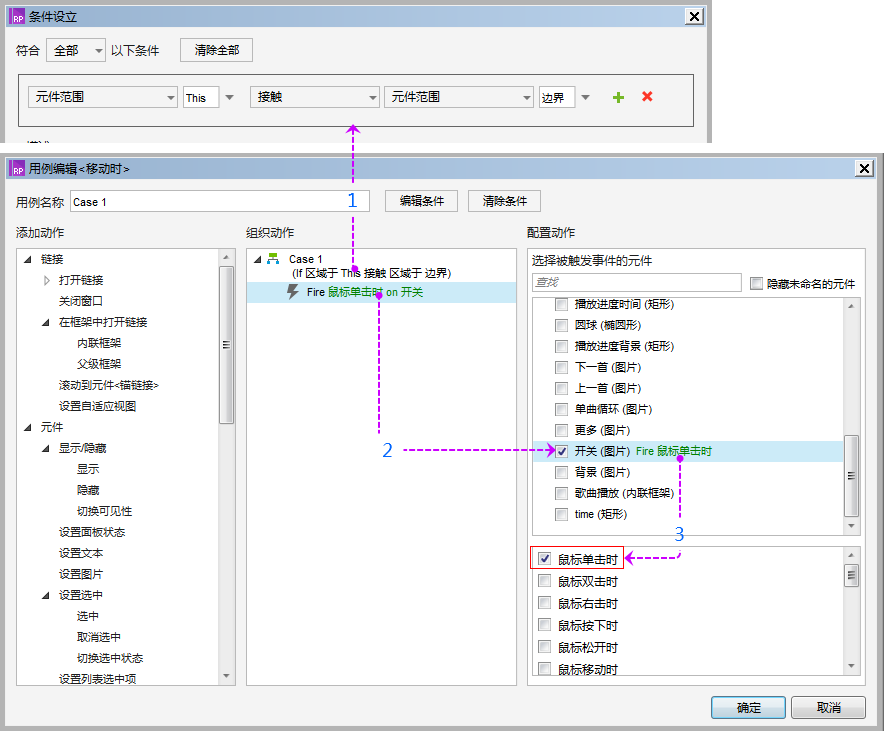Image resolution: width=884 pixels, height=731 pixels.
Task: Open the 接触 comparison dropdown
Action: (x=314, y=97)
